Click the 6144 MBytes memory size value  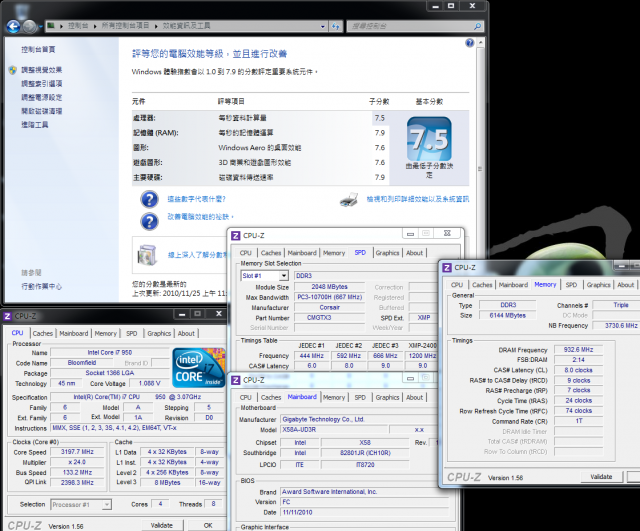coord(508,315)
